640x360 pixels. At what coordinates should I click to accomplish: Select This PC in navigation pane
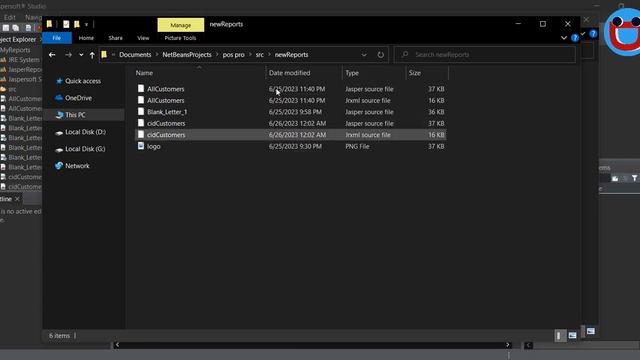tap(76, 115)
